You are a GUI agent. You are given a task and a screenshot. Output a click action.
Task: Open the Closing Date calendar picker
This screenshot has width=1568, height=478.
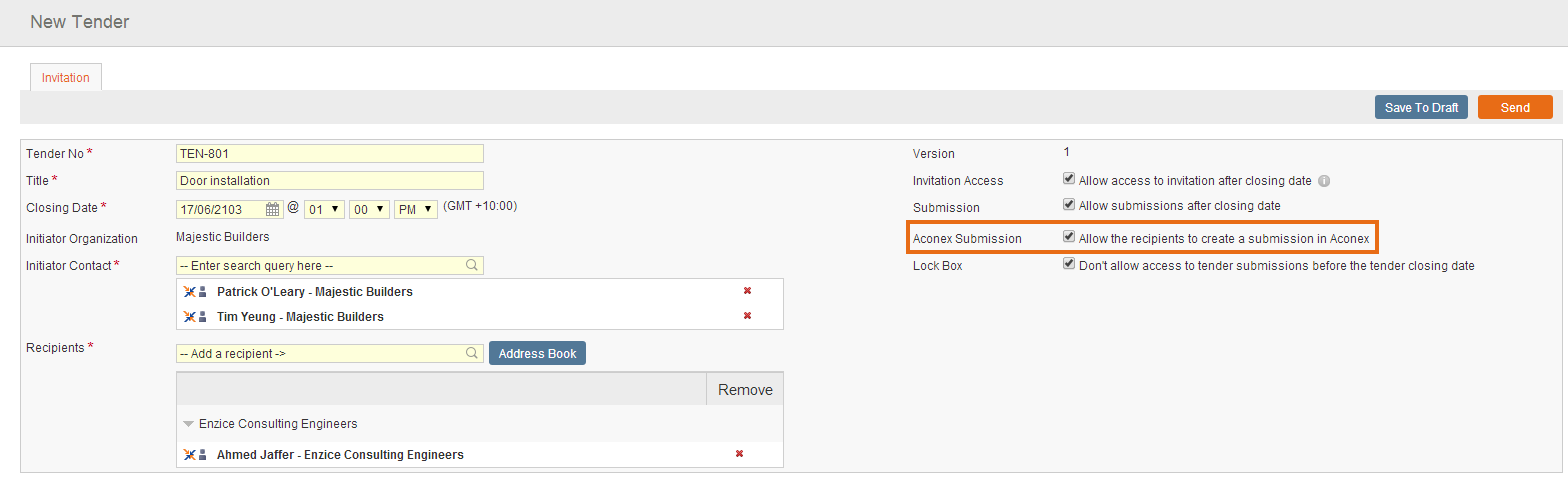(x=272, y=210)
